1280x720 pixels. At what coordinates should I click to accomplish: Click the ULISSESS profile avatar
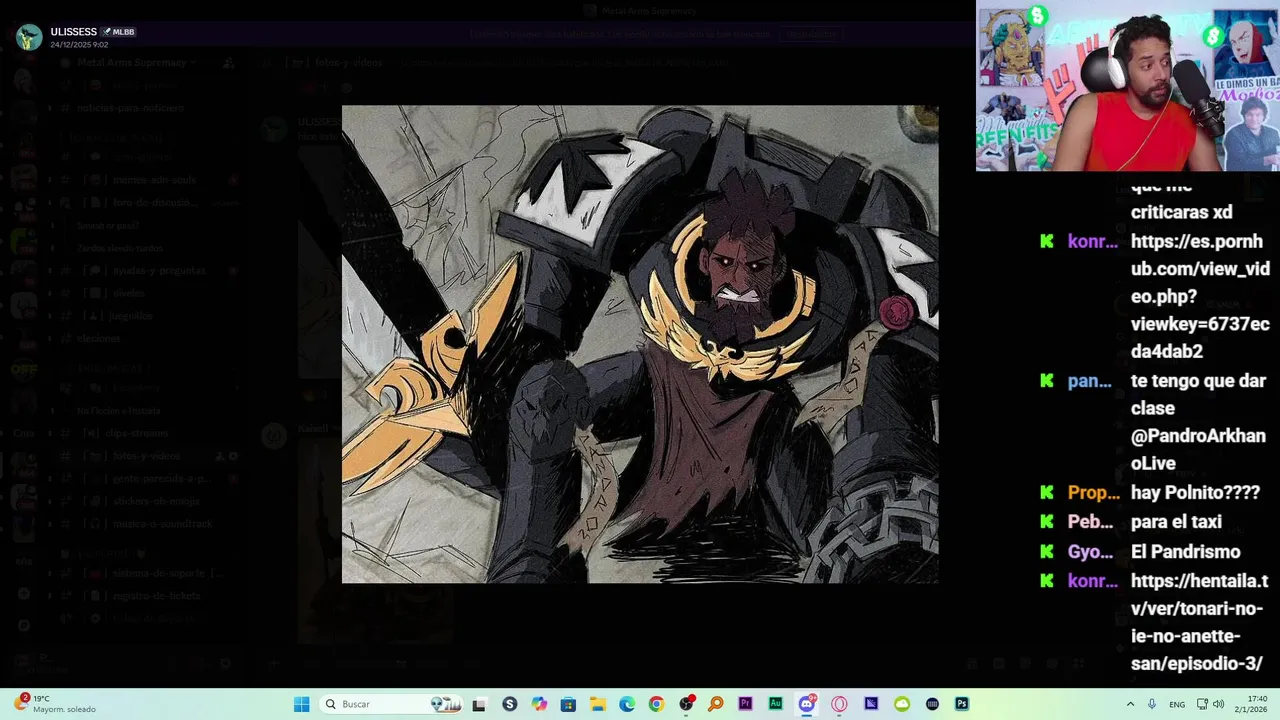pyautogui.click(x=29, y=37)
